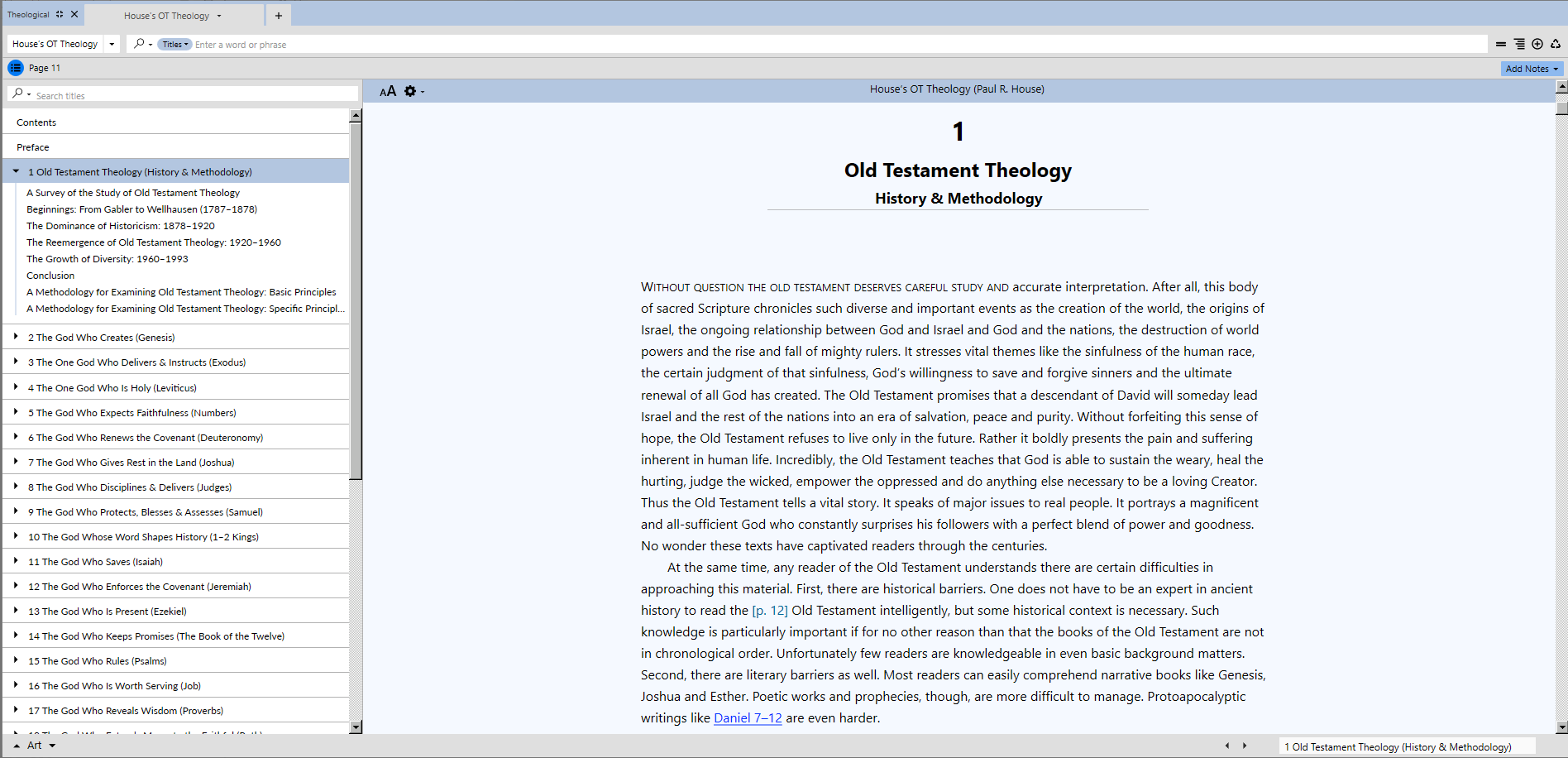Click the title search magnifier icon
Screen dimensions: 1568x758
click(x=17, y=94)
